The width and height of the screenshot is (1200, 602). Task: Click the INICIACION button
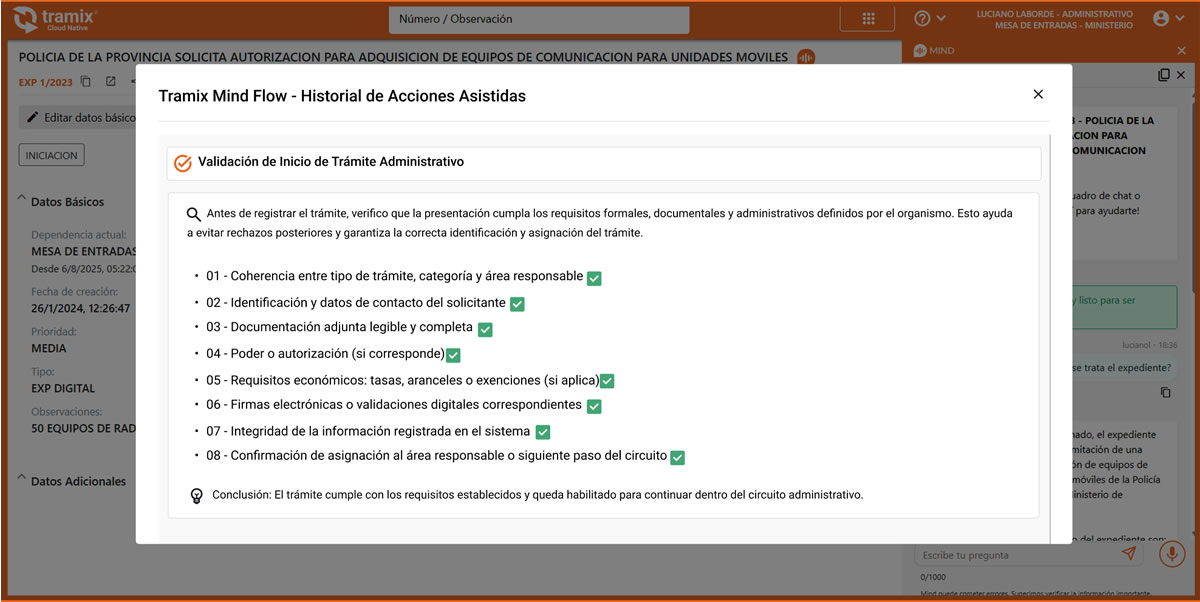pyautogui.click(x=52, y=155)
